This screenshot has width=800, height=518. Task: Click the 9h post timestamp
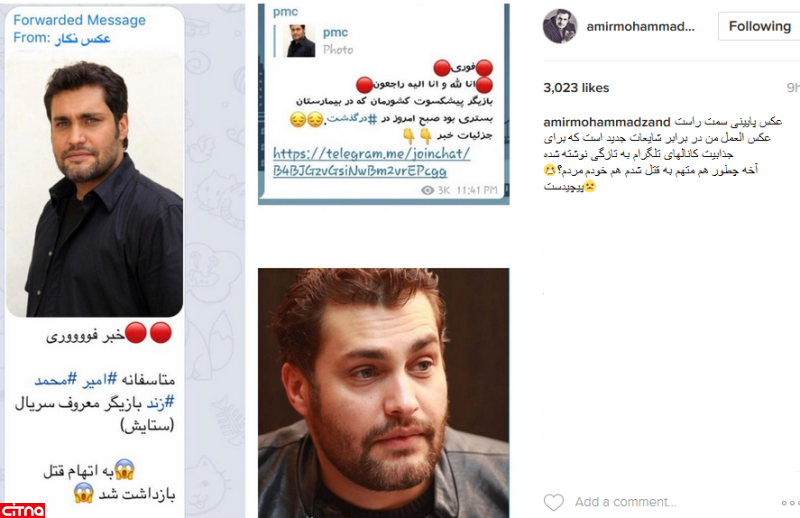click(793, 88)
